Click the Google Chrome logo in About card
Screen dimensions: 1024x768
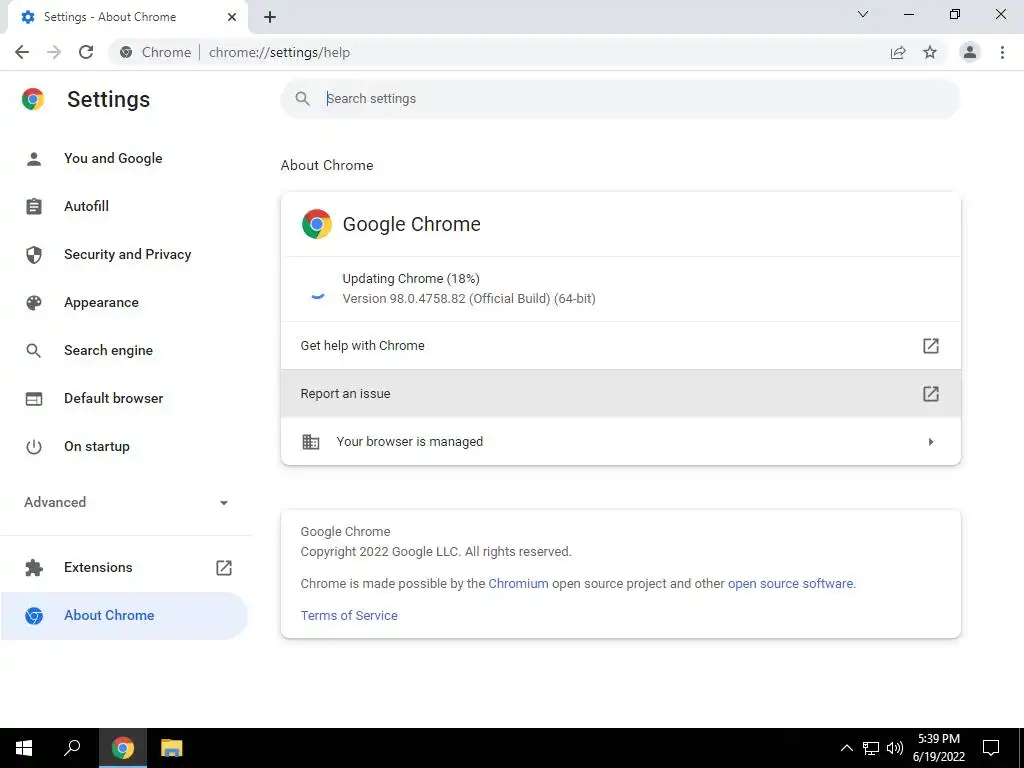pos(317,224)
